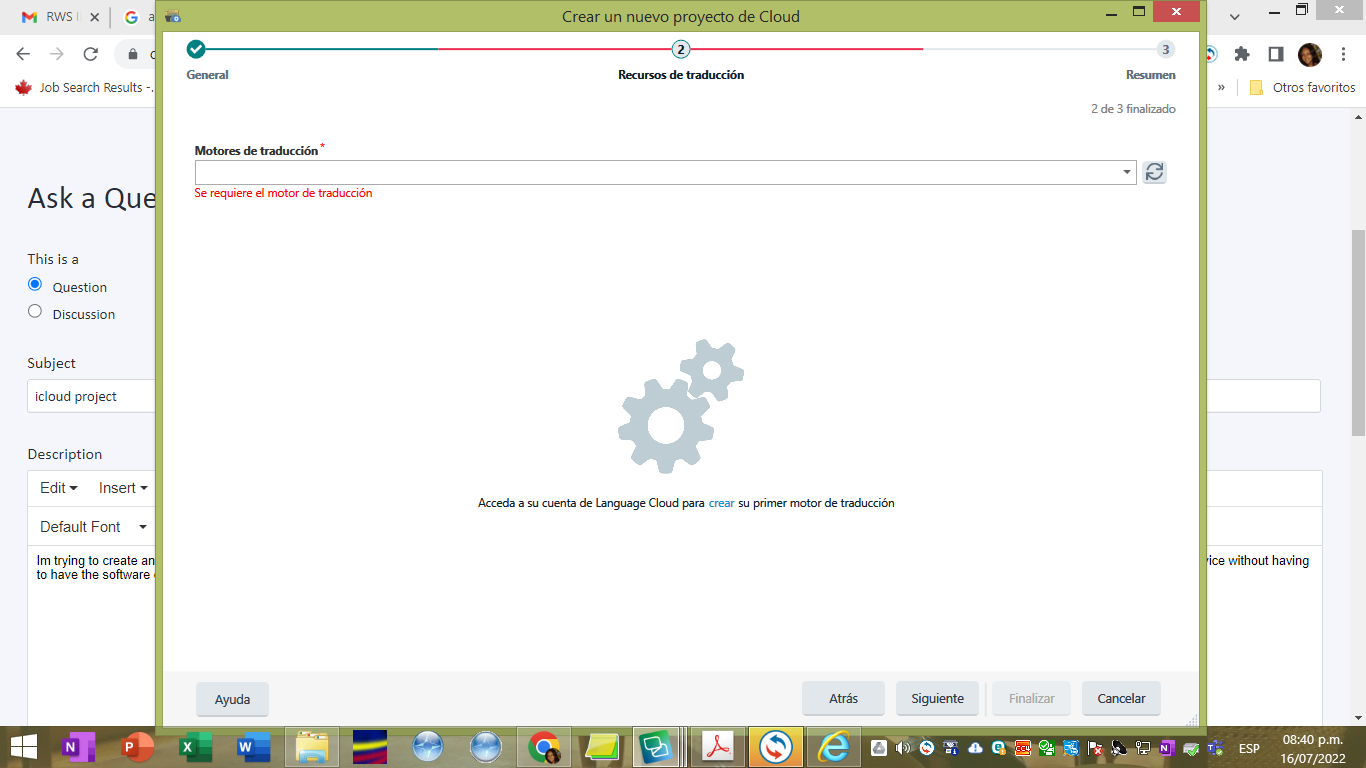The height and width of the screenshot is (768, 1366).
Task: Refresh the Motores de traducción list
Action: pyautogui.click(x=1154, y=171)
